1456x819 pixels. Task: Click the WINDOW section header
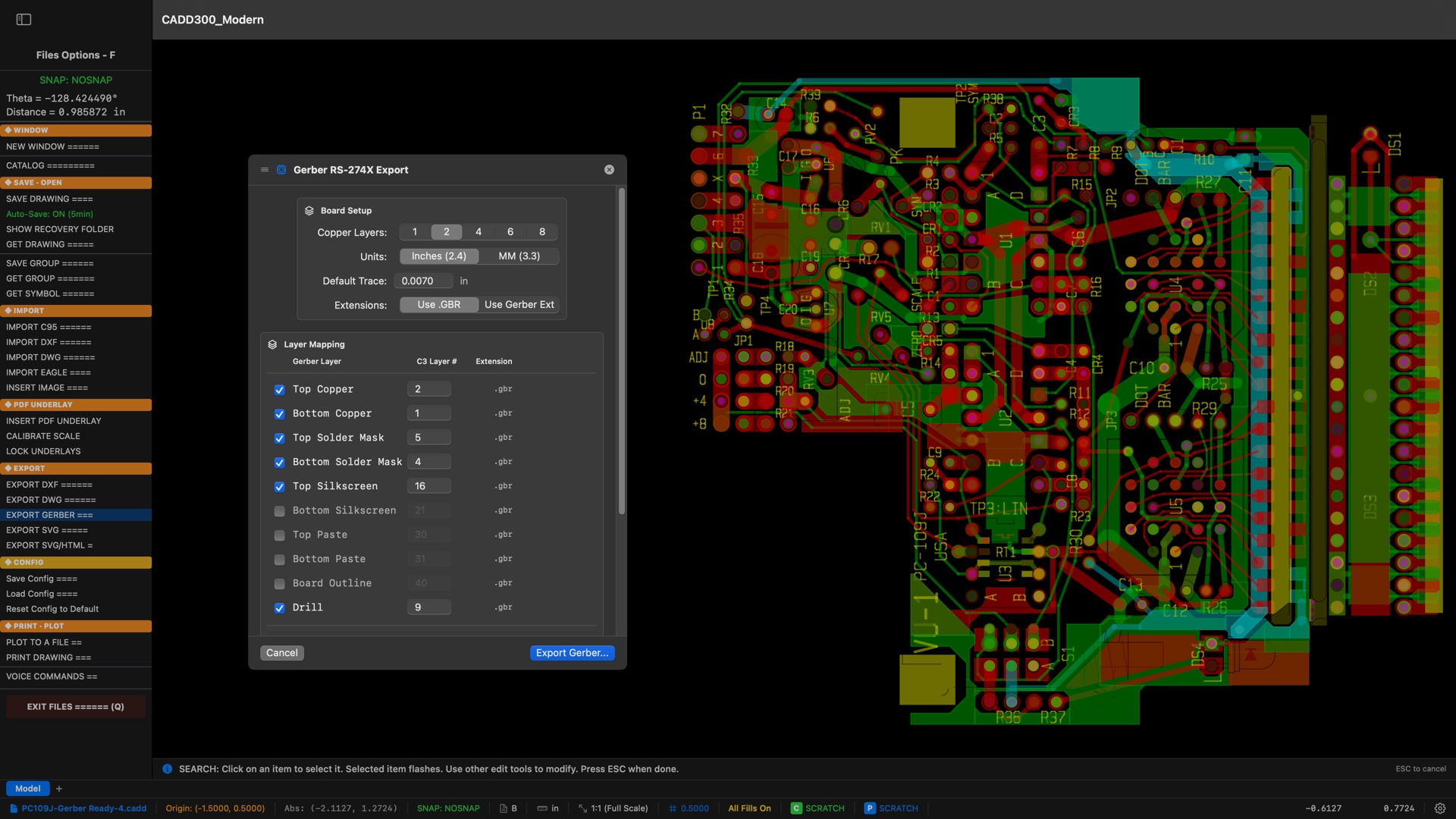[76, 130]
